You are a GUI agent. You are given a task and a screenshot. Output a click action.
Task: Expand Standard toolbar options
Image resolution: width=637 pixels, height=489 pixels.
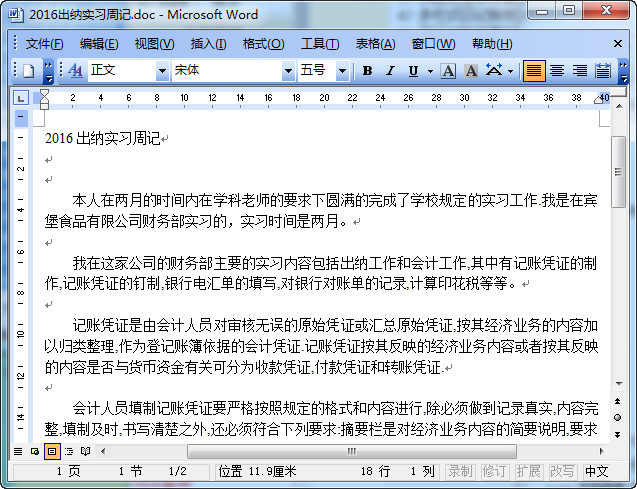48,71
